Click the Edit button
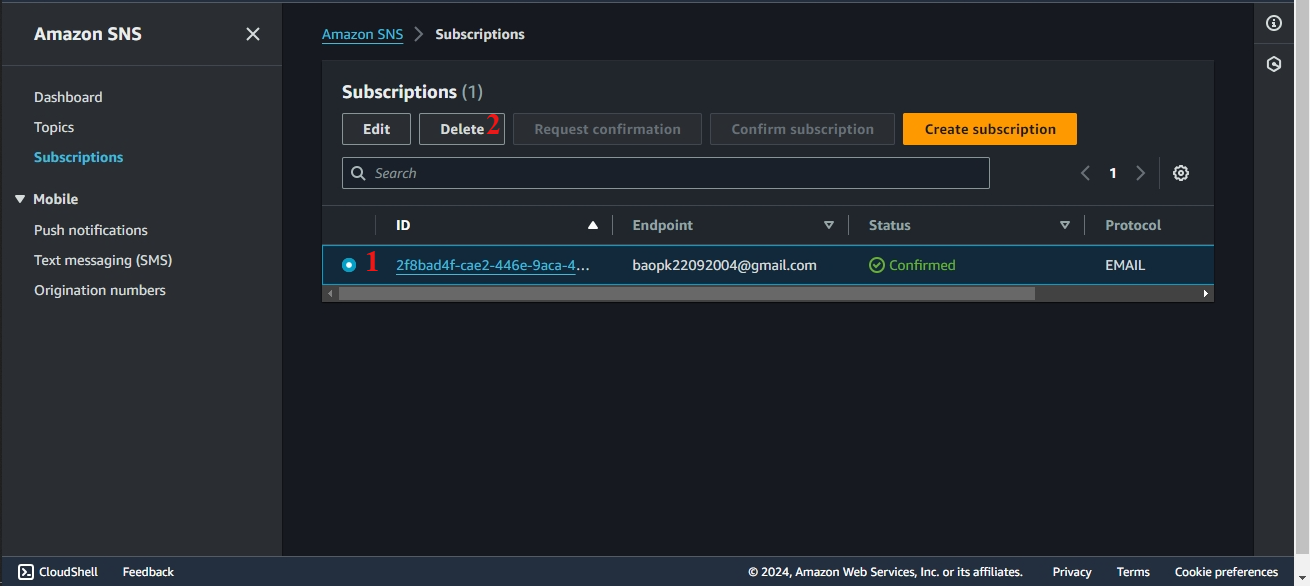1310x586 pixels. [376, 129]
